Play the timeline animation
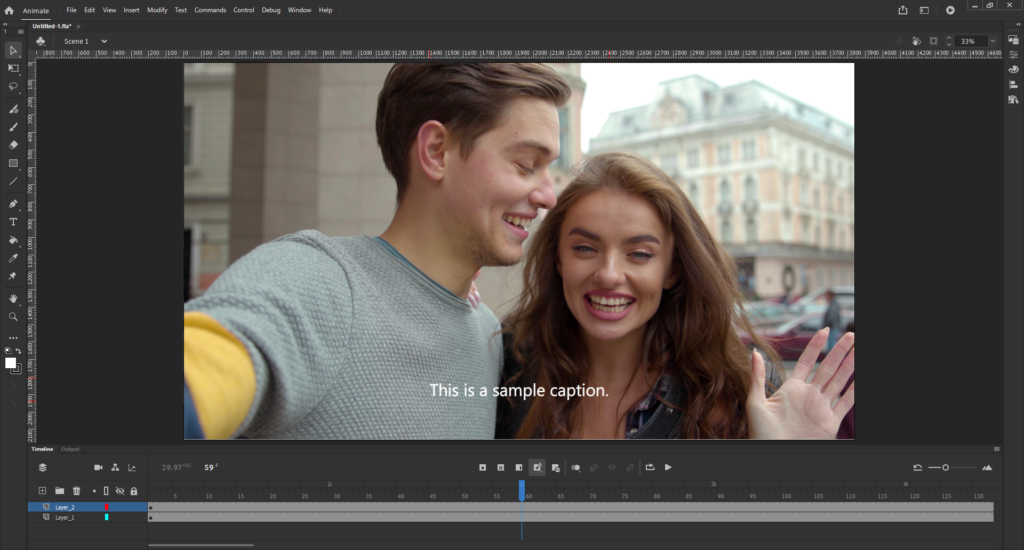This screenshot has height=550, width=1024. (x=668, y=467)
